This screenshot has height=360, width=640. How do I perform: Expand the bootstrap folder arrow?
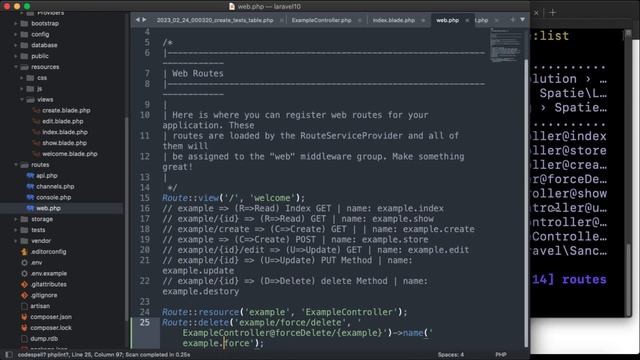point(16,24)
